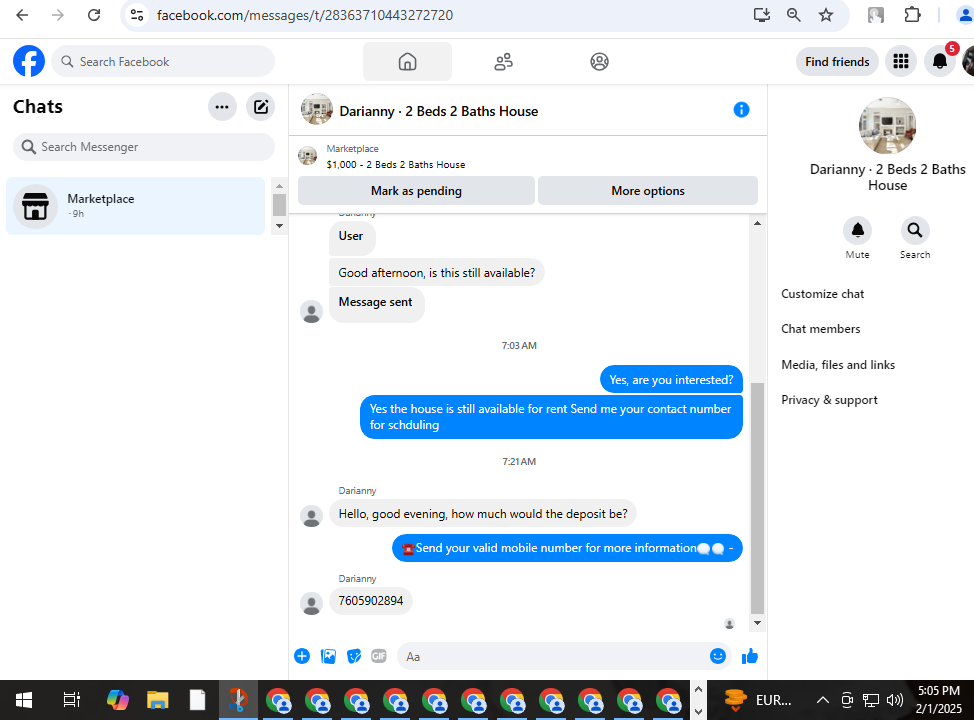Open File Explorer from taskbar
974x720 pixels.
click(x=158, y=701)
